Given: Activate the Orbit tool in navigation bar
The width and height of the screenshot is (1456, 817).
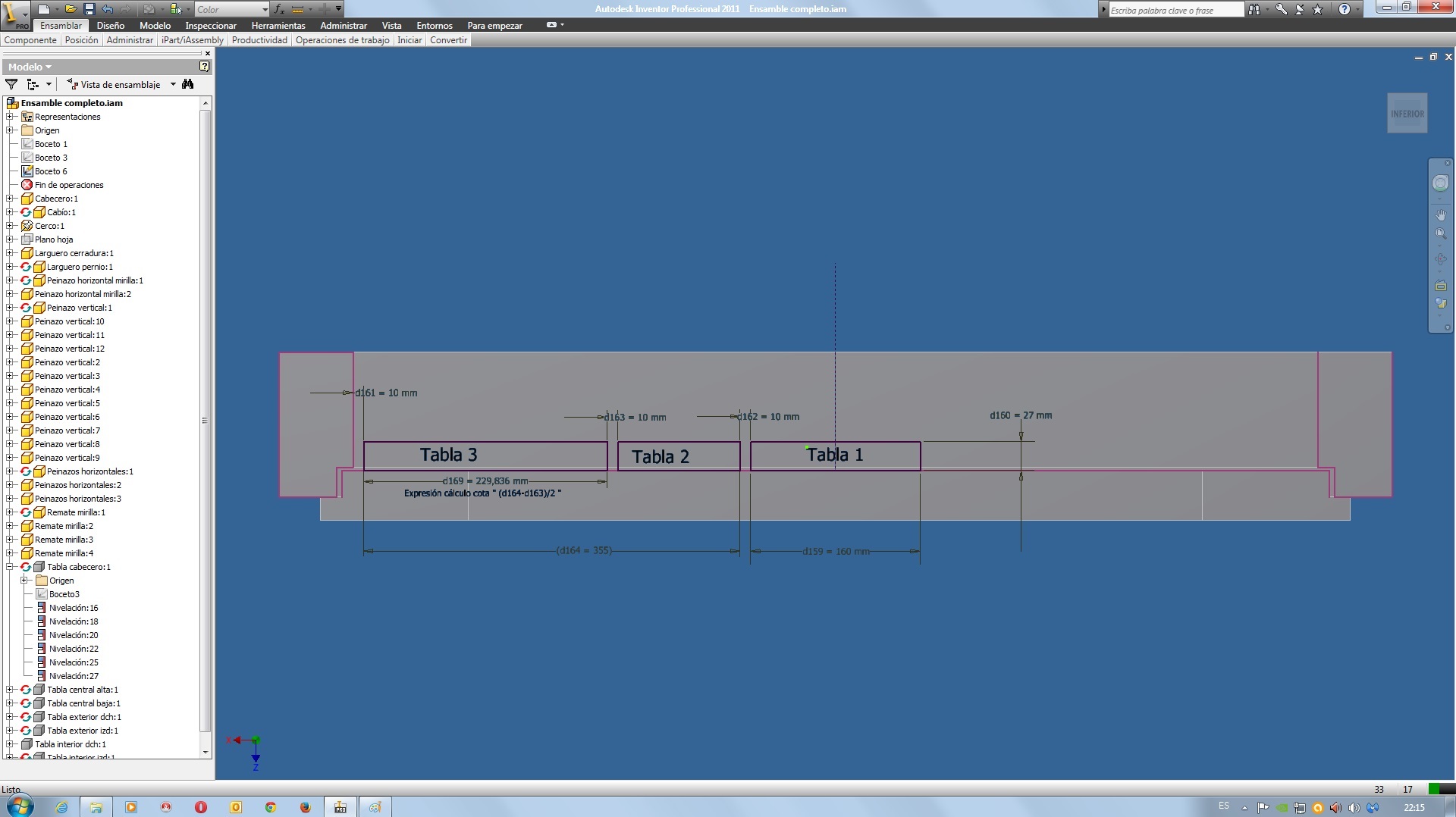Looking at the screenshot, I should point(1440,259).
